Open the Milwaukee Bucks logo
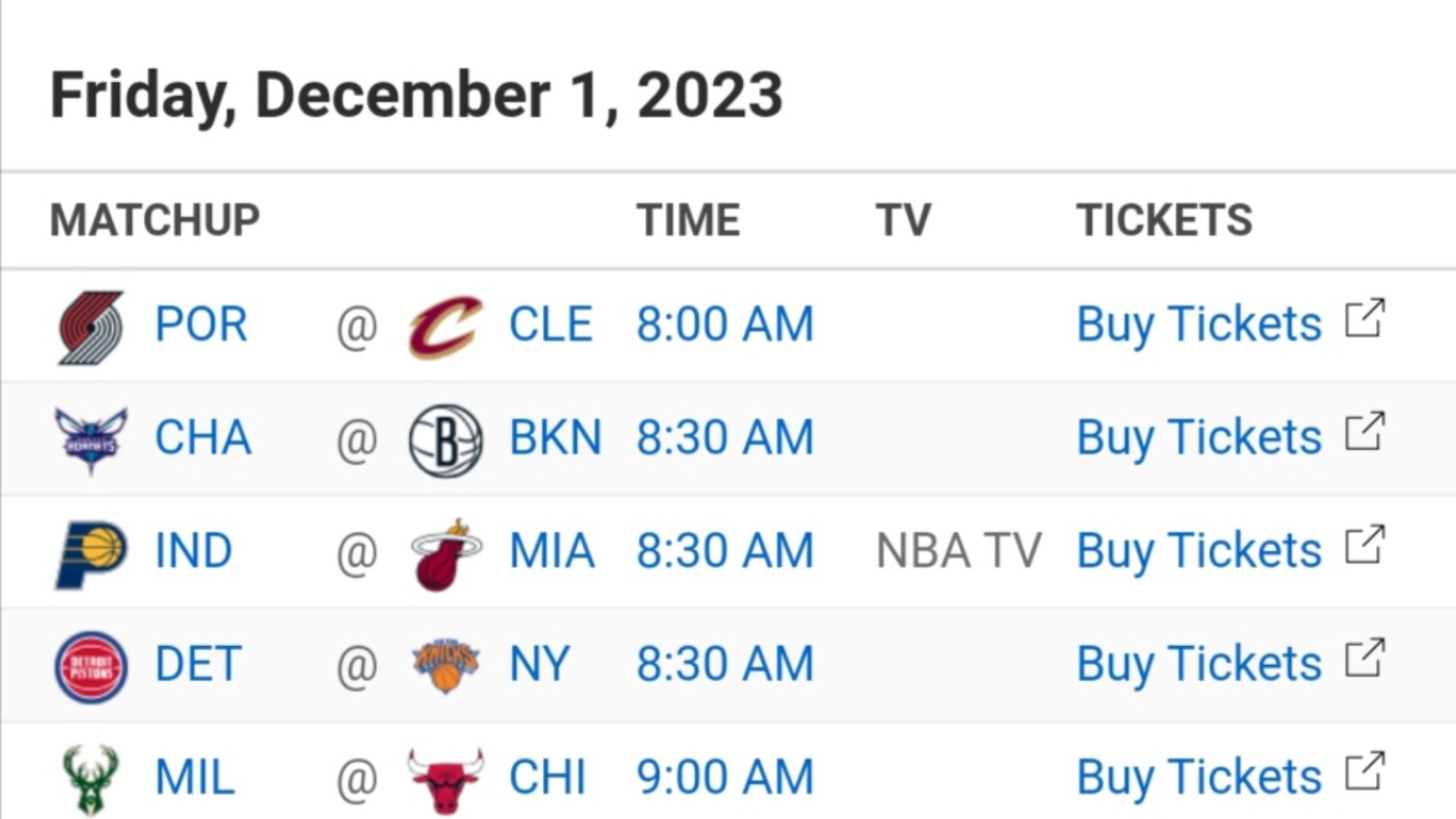 (91, 780)
